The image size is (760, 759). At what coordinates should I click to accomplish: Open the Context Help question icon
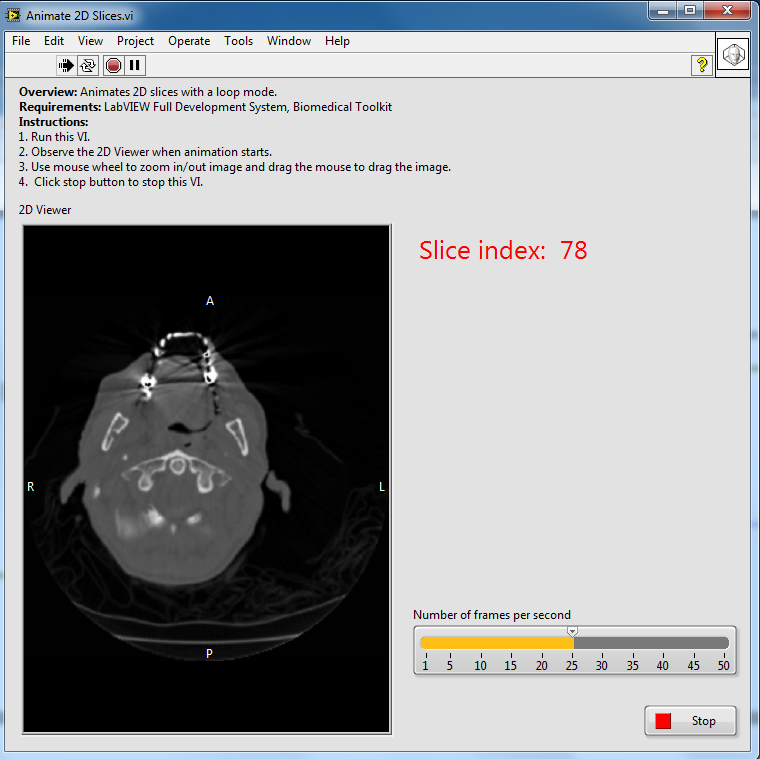[x=702, y=65]
